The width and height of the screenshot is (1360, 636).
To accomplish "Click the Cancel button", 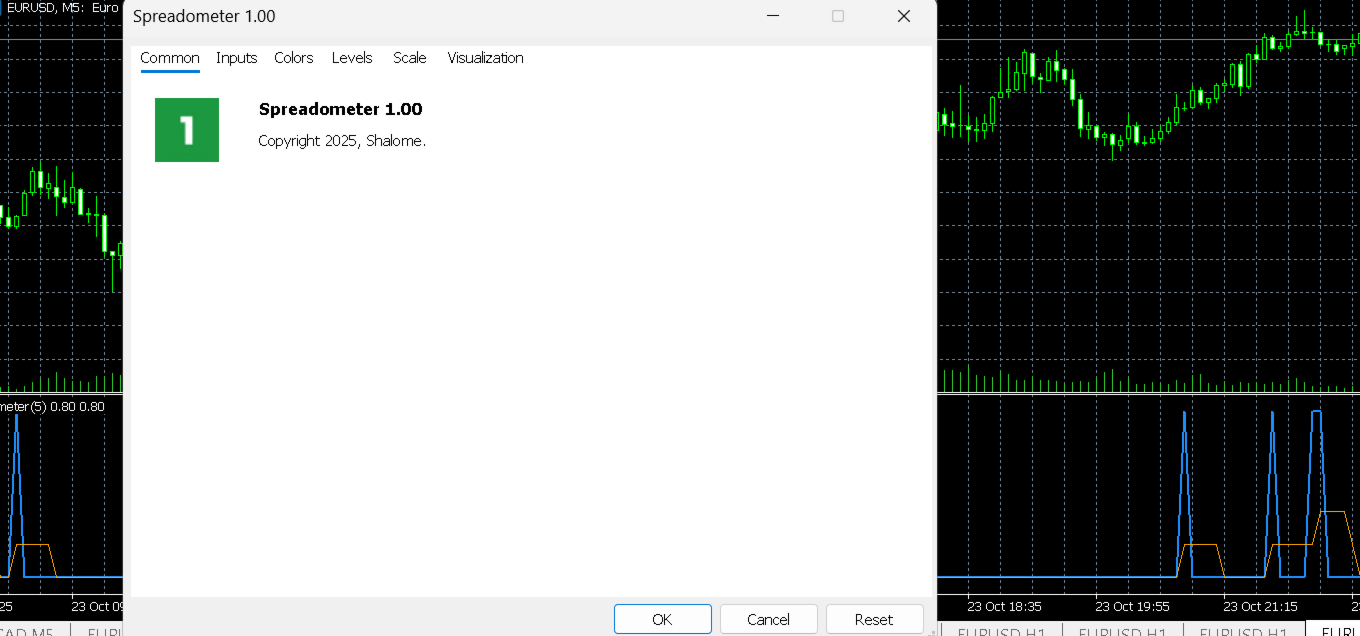I will [x=768, y=619].
